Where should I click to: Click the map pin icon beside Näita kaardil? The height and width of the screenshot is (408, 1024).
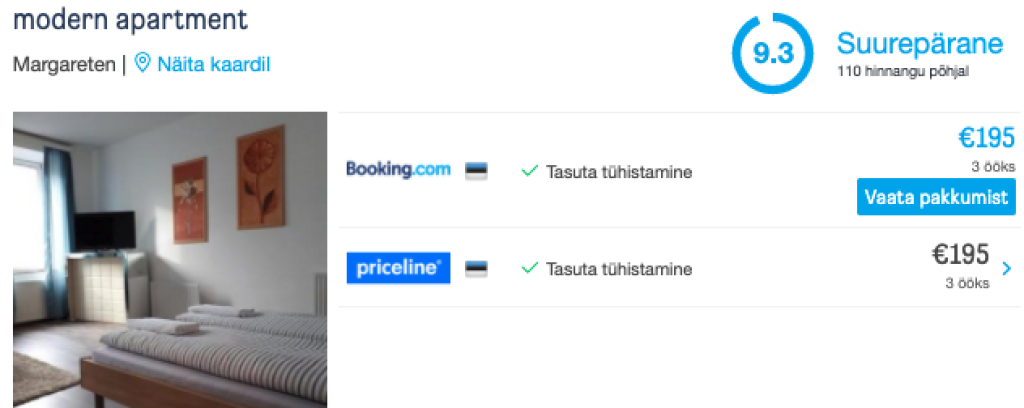[x=142, y=64]
